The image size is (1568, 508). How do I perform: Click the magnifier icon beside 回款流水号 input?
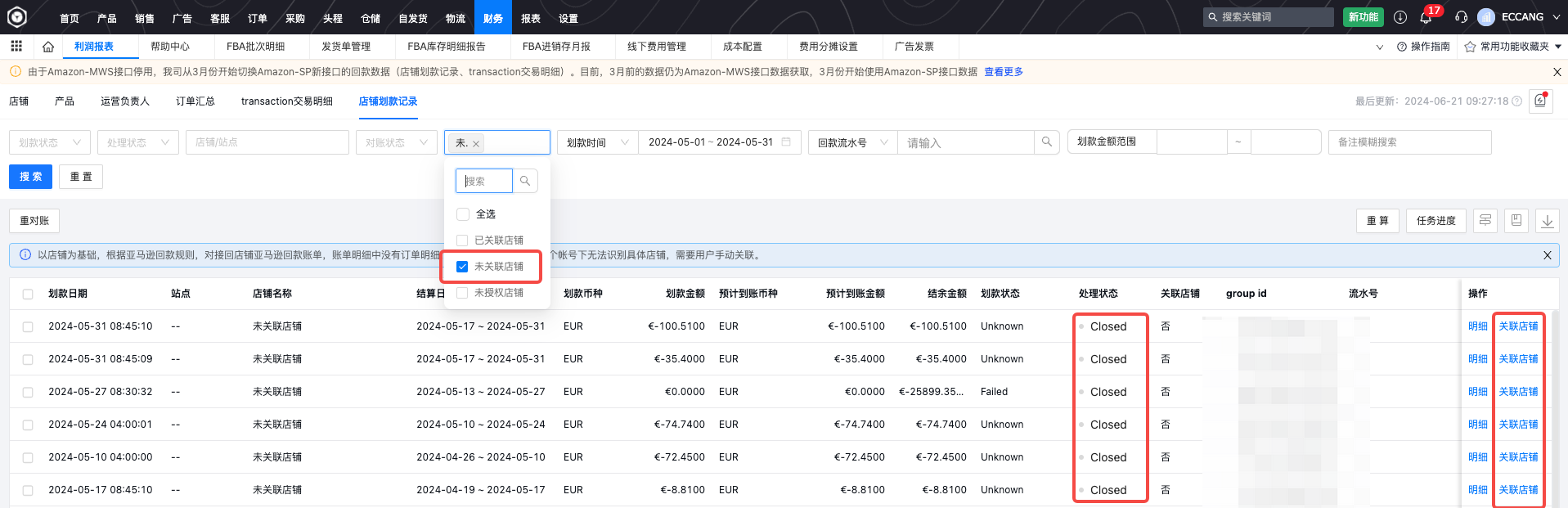[1046, 142]
